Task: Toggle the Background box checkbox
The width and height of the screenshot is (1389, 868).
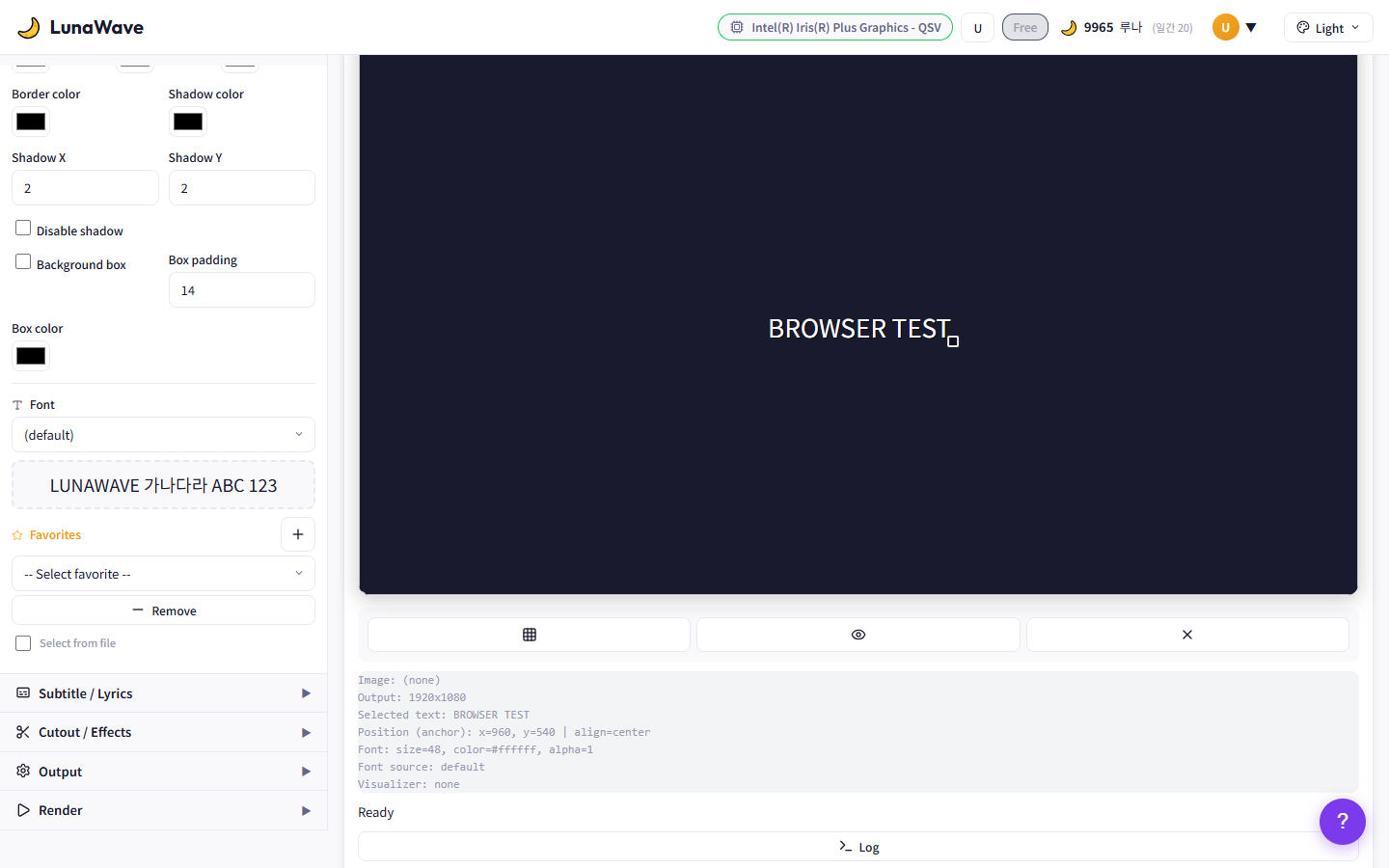Action: tap(23, 262)
